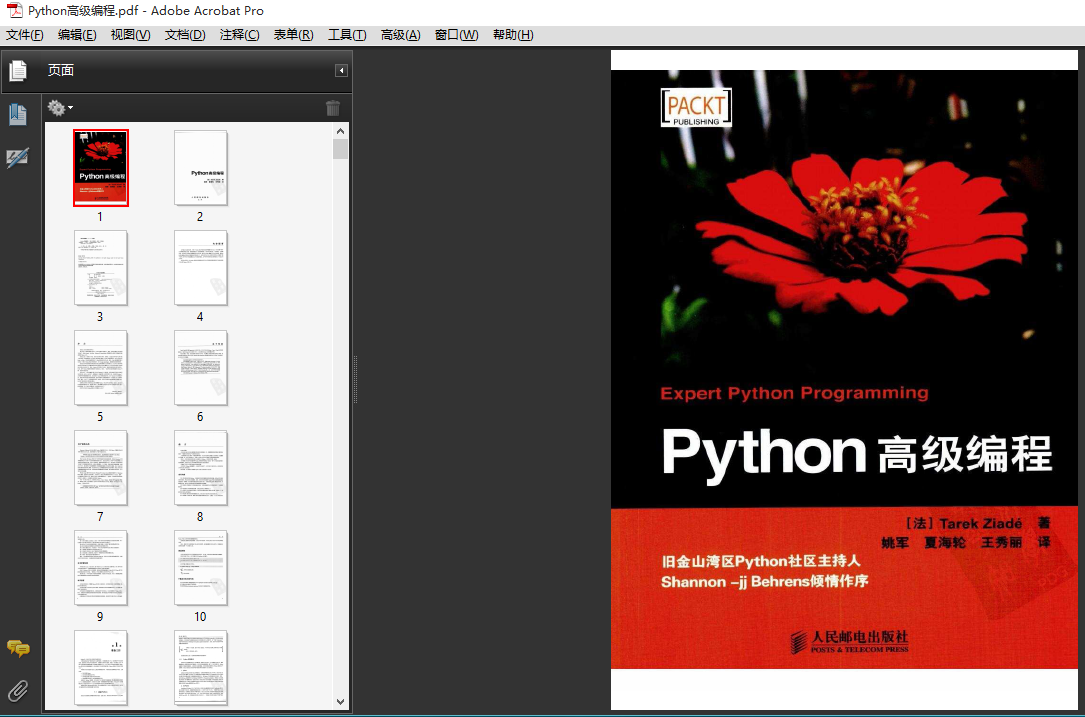Click the trash icon to delete pages
Image resolution: width=1085 pixels, height=717 pixels.
[x=333, y=108]
